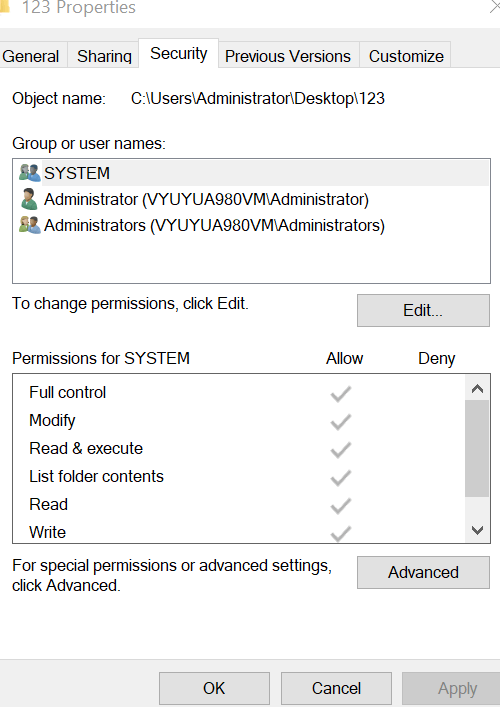Image resolution: width=500 pixels, height=707 pixels.
Task: Switch to the Previous Versions tab
Action: [x=288, y=56]
